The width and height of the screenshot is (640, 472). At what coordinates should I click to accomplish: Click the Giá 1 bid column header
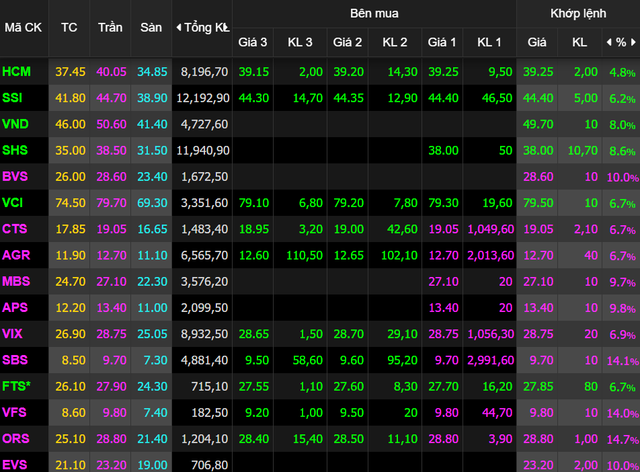[442, 43]
